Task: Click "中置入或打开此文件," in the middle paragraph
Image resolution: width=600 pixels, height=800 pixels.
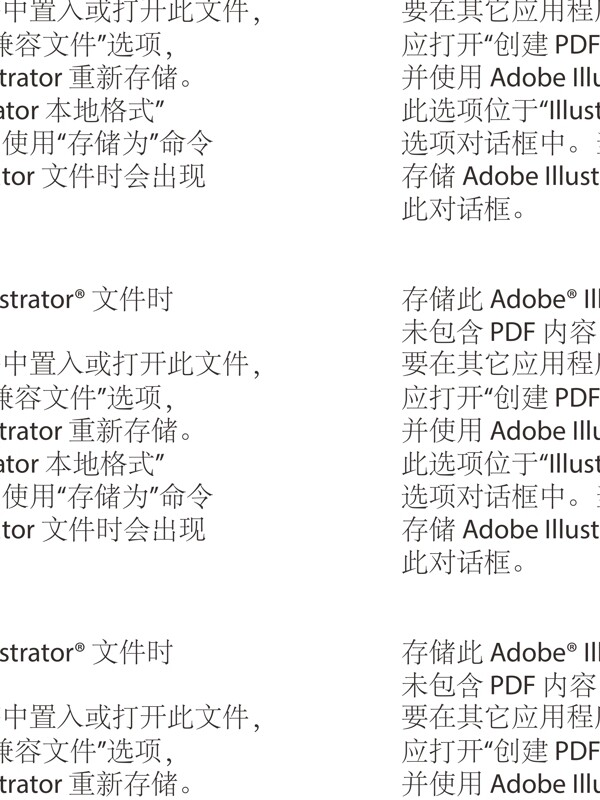Action: click(x=132, y=364)
